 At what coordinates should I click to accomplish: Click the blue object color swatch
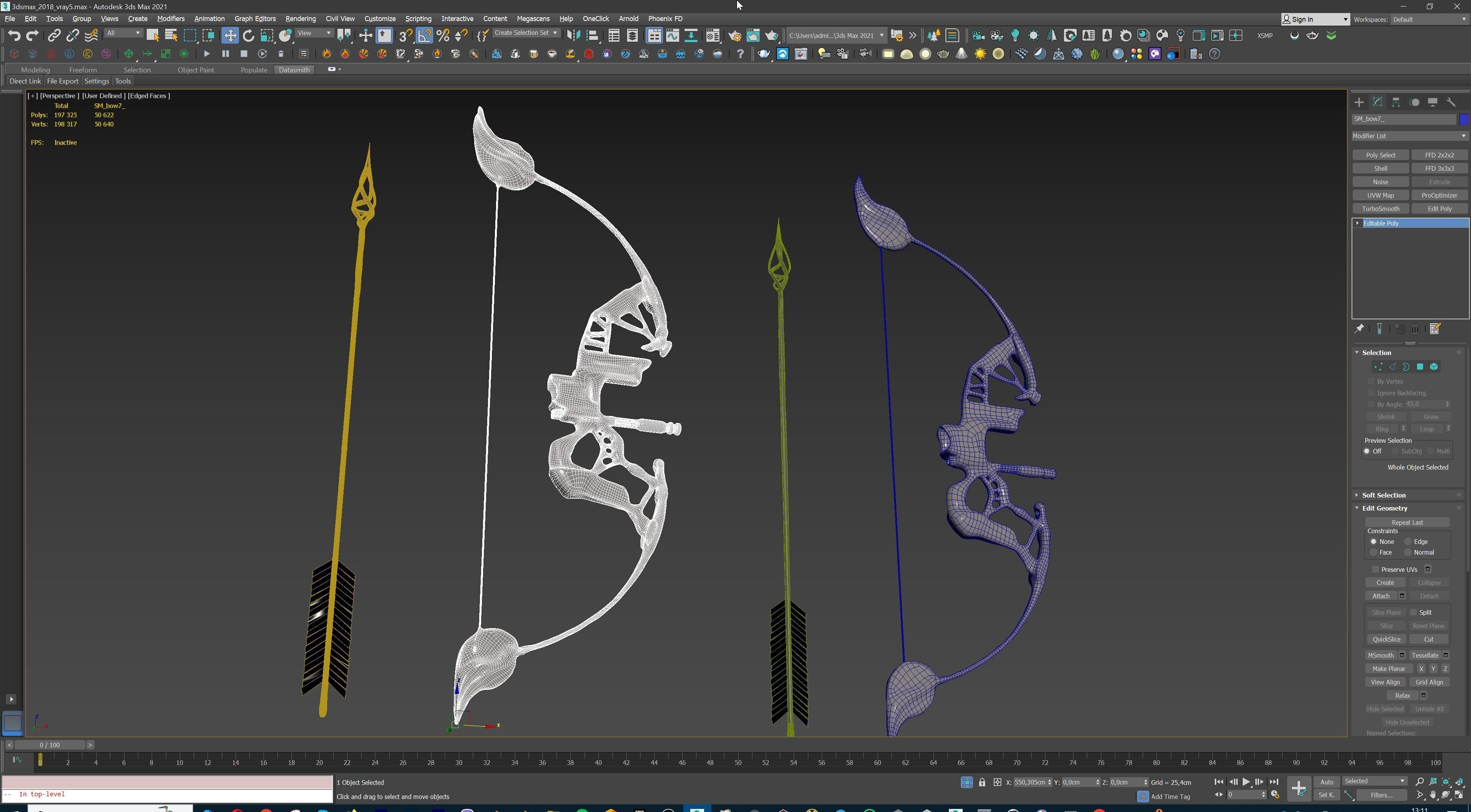click(1464, 119)
